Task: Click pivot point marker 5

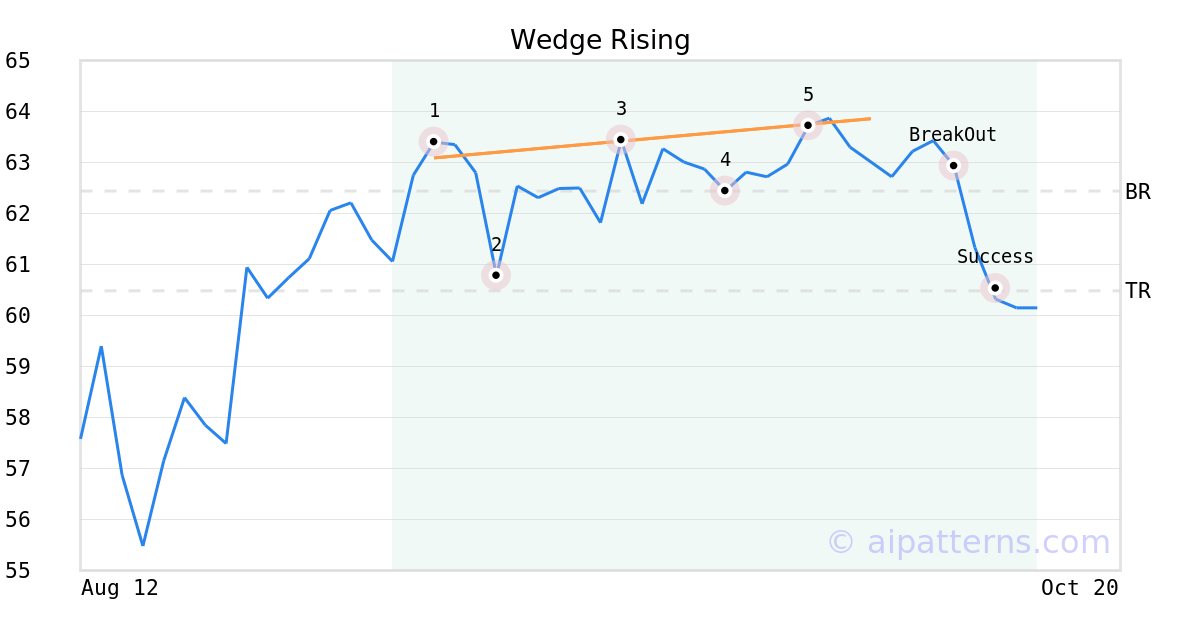Action: [x=808, y=125]
